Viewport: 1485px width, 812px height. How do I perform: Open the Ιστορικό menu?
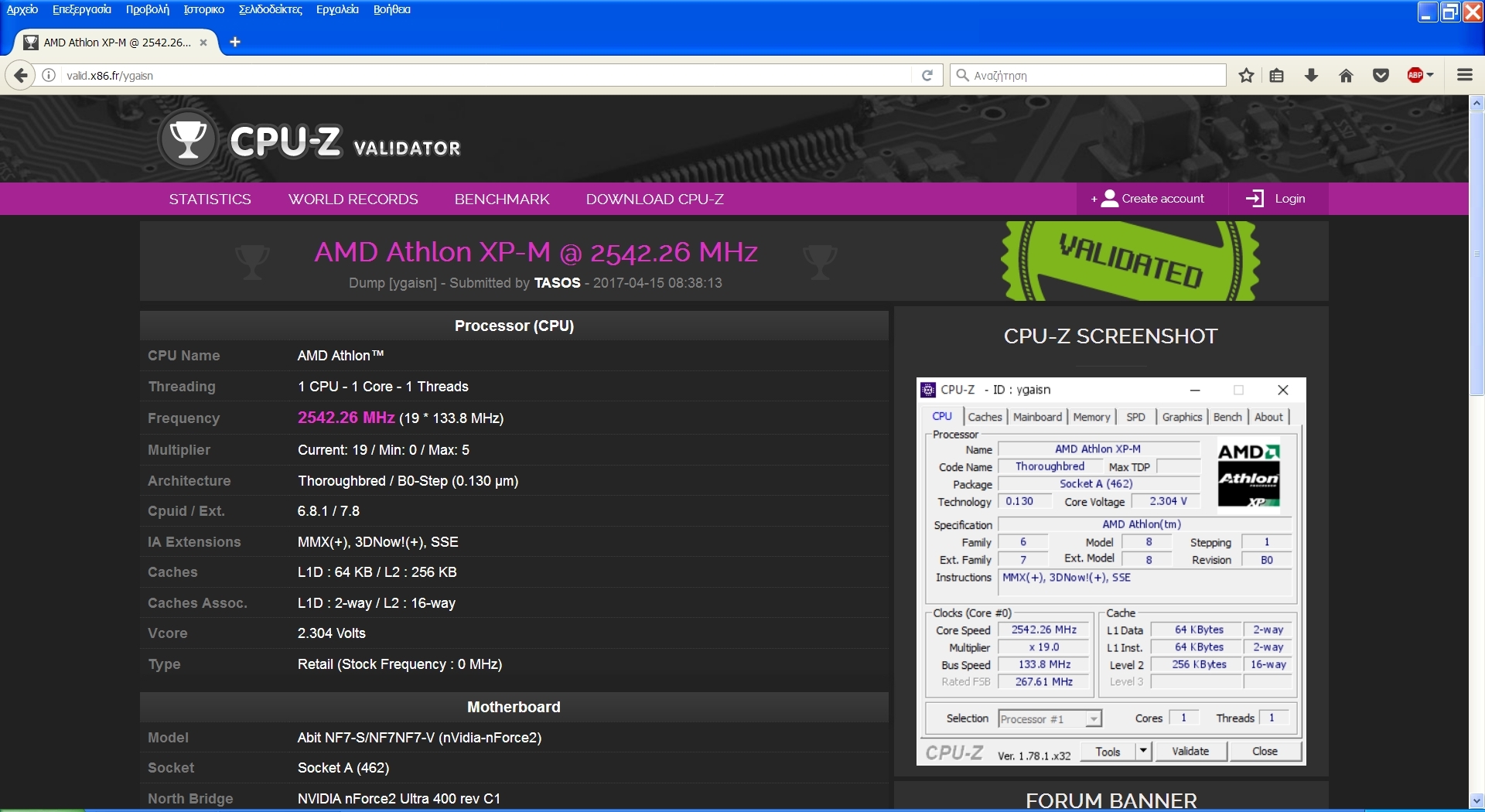[204, 9]
